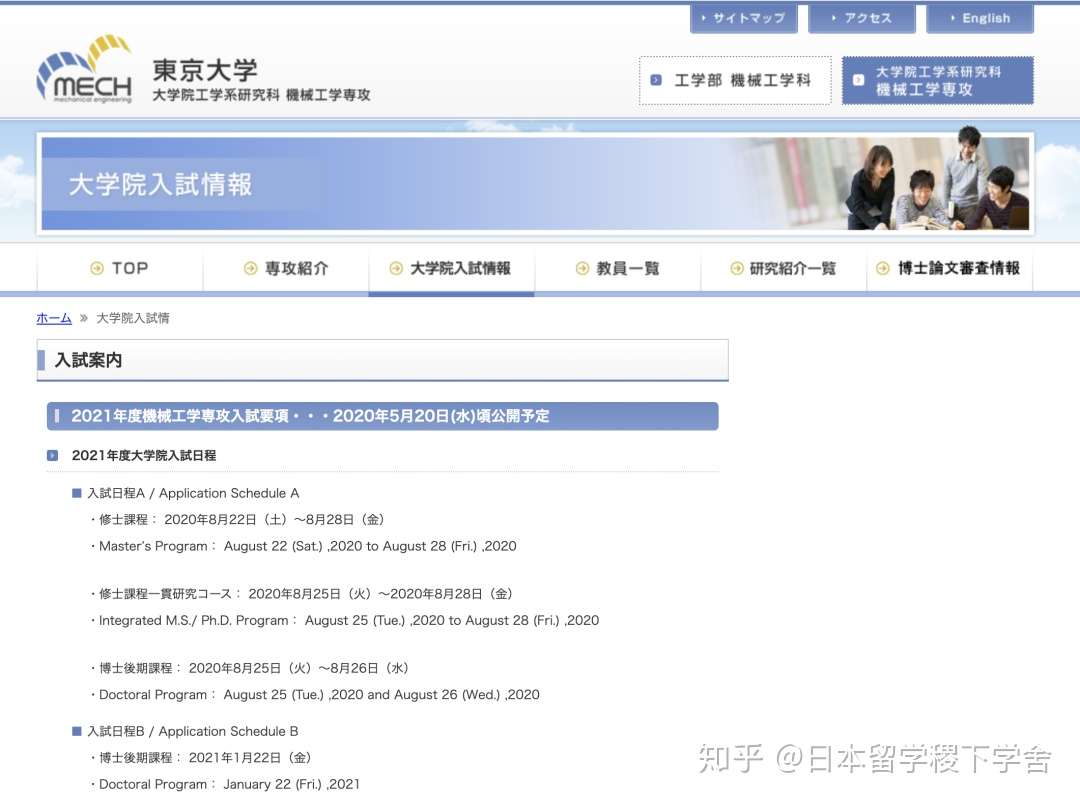Click the 2021年度機械工学専攻入試要項 banner
Viewport: 1080px width, 803px height.
382,417
